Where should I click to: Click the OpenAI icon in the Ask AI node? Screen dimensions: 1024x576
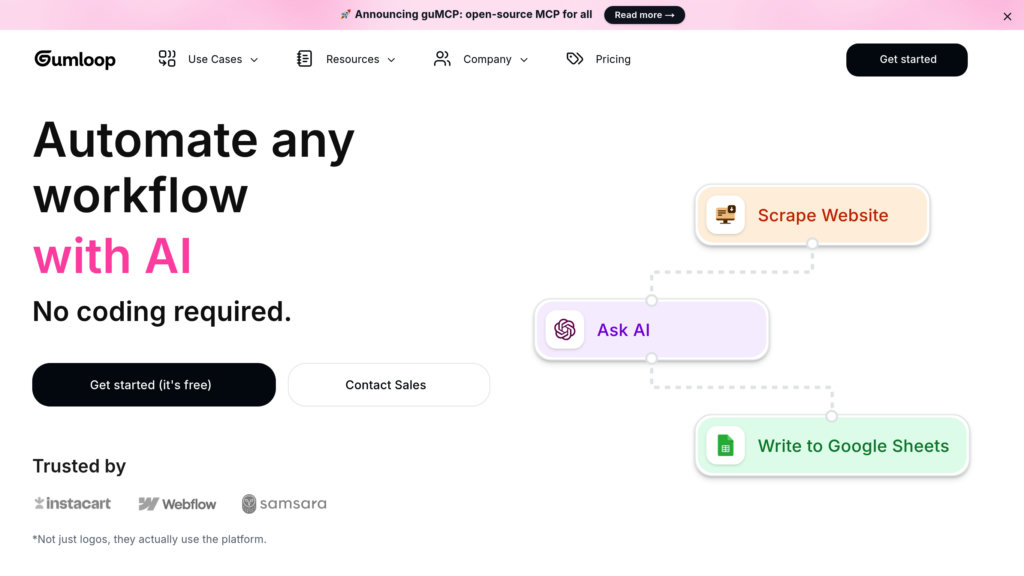pos(564,329)
